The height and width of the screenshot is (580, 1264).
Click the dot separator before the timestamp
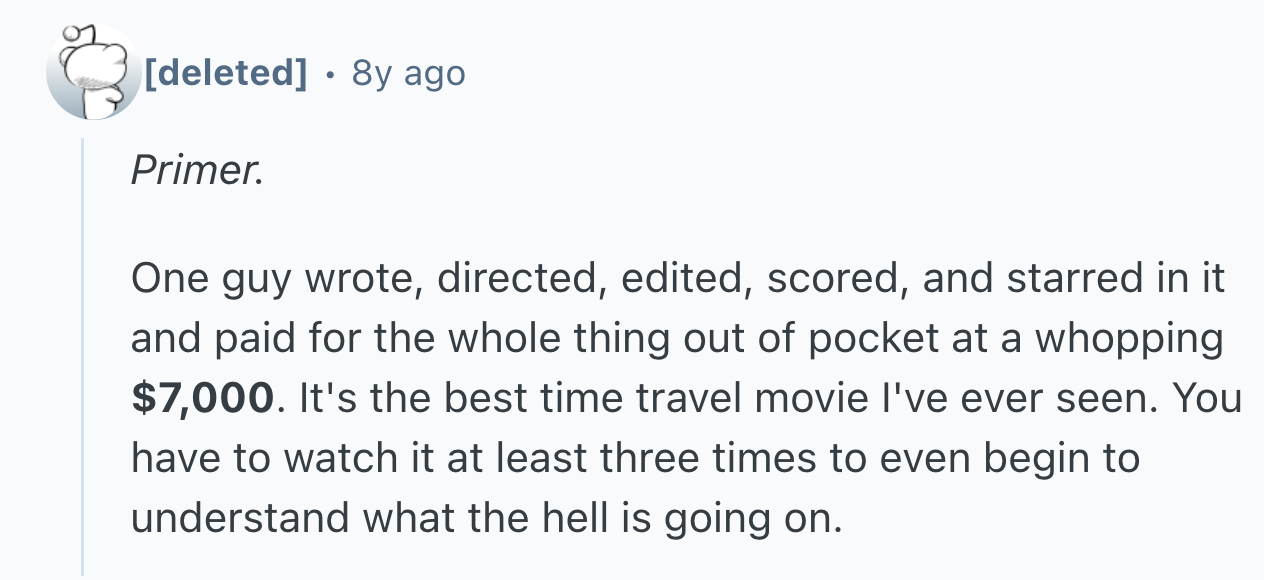[x=329, y=73]
